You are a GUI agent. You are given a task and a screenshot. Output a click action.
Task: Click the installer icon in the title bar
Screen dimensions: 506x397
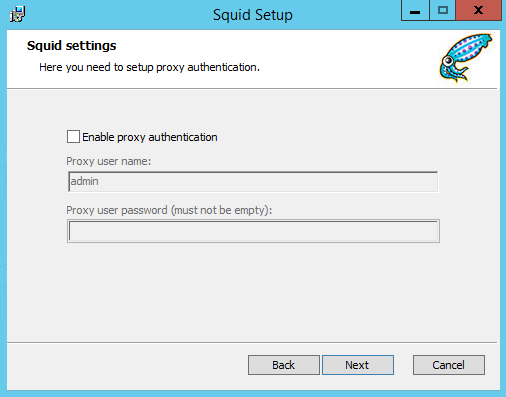coord(17,14)
